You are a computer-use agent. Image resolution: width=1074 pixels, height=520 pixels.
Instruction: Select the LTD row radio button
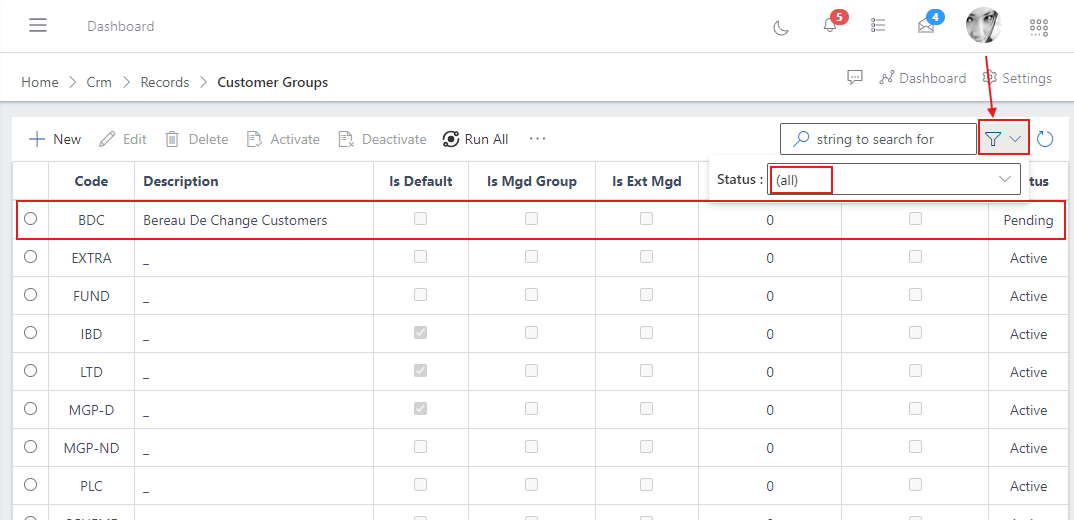click(x=30, y=371)
